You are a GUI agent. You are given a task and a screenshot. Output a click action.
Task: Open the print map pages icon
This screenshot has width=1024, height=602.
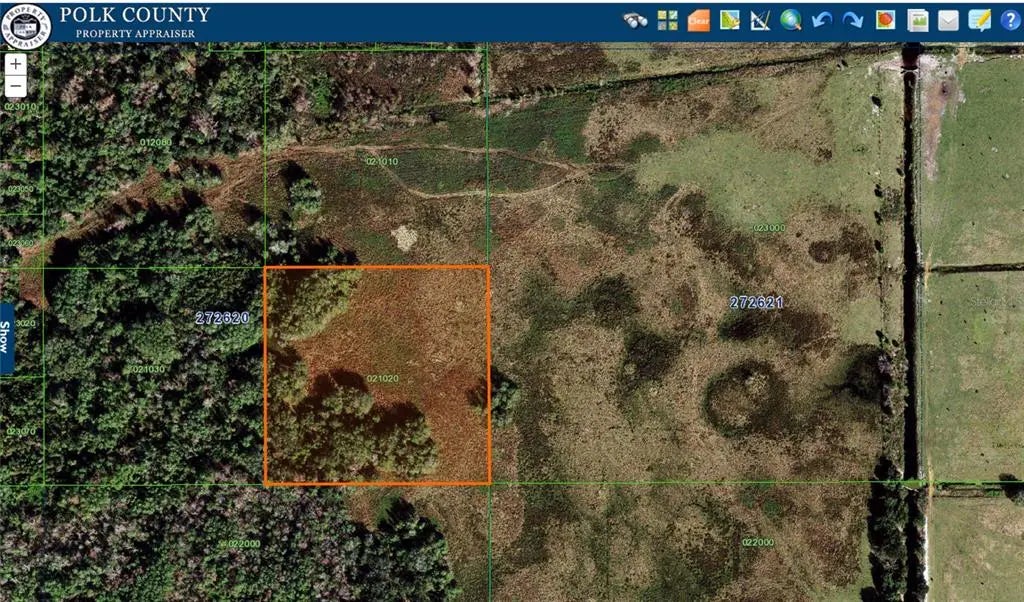pyautogui.click(x=917, y=20)
